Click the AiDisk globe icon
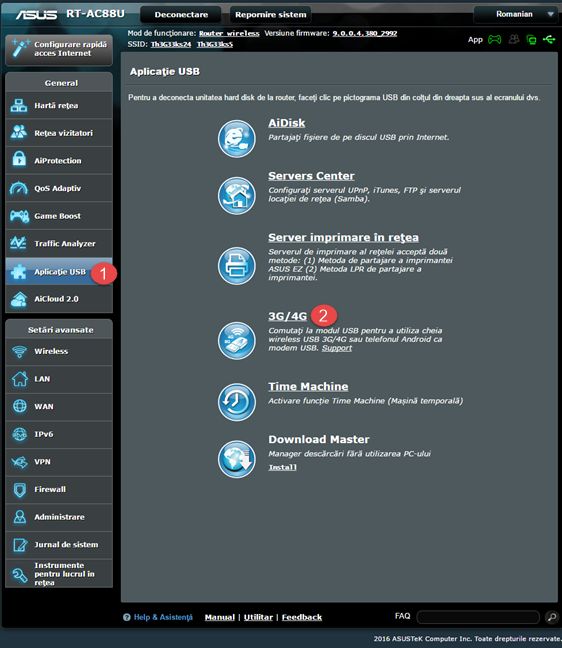This screenshot has width=562, height=648. [x=236, y=139]
